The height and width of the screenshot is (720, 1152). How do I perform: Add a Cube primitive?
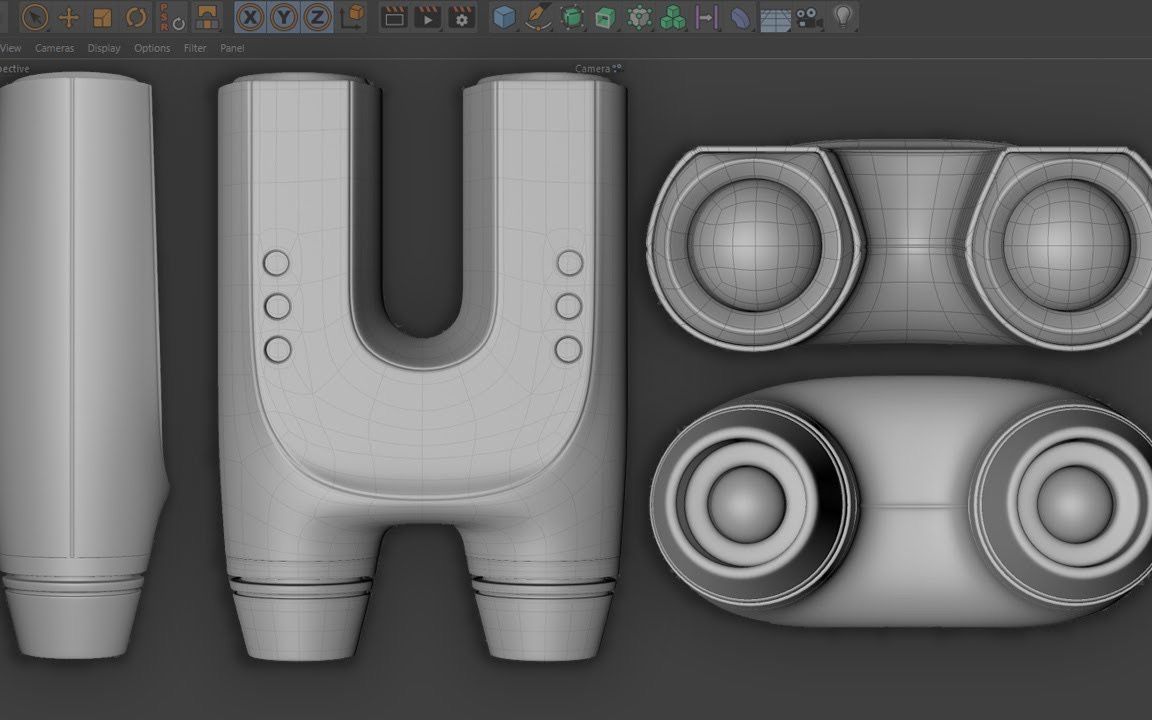tap(504, 16)
